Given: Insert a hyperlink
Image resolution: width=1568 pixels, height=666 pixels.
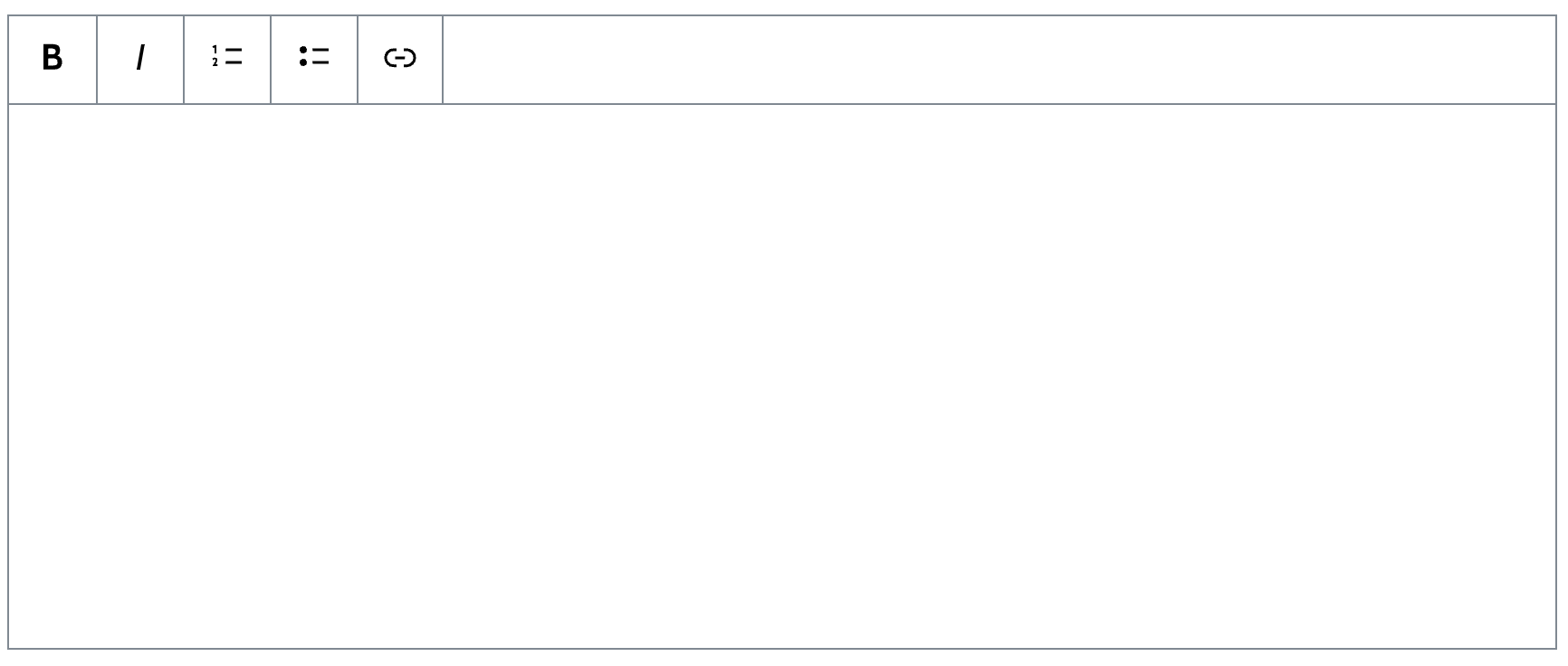Looking at the screenshot, I should coord(400,59).
